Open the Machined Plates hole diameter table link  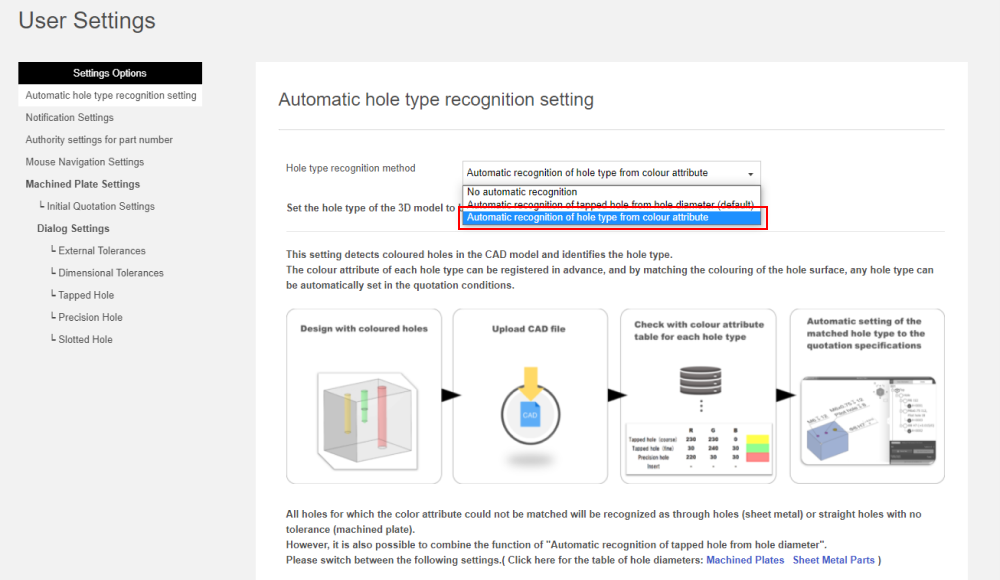pos(745,560)
